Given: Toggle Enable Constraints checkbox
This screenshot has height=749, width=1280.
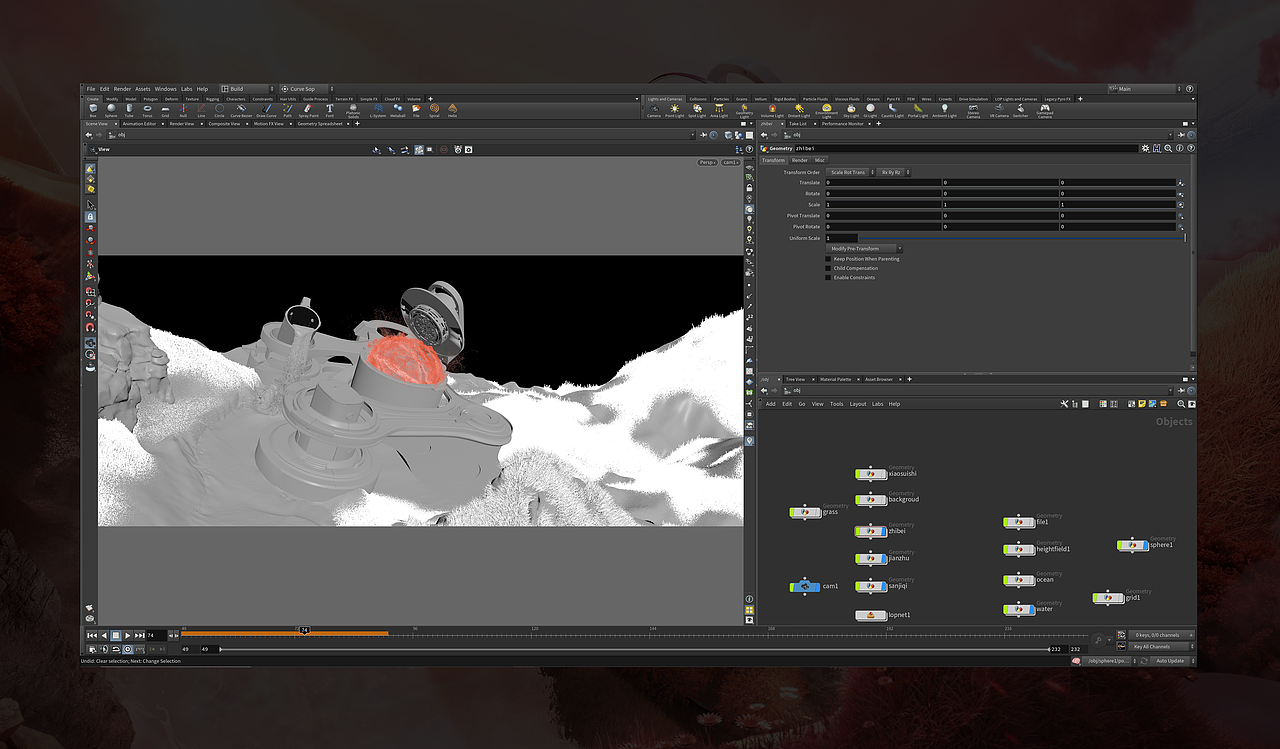Looking at the screenshot, I should pos(828,277).
